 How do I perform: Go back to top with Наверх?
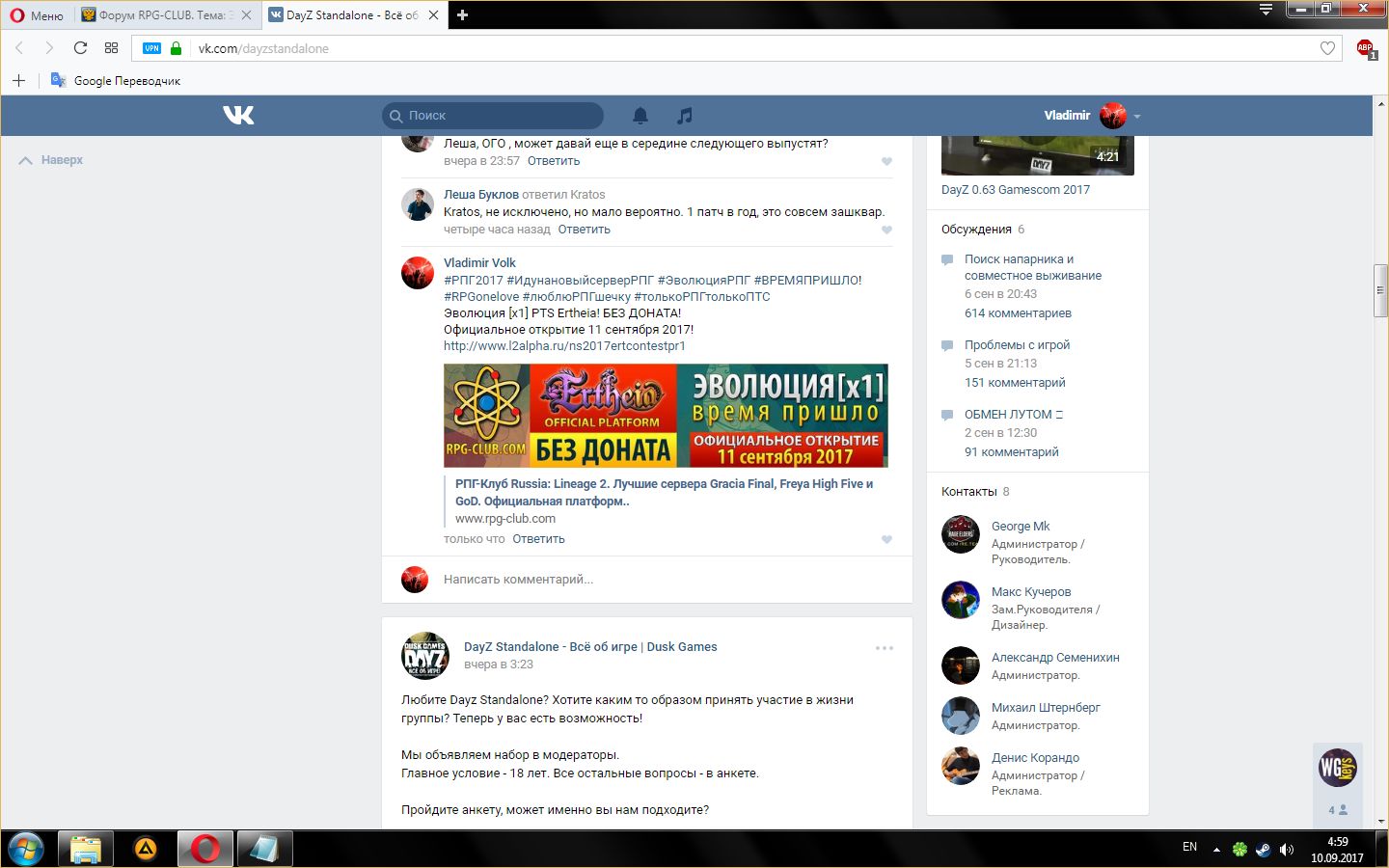[x=51, y=160]
